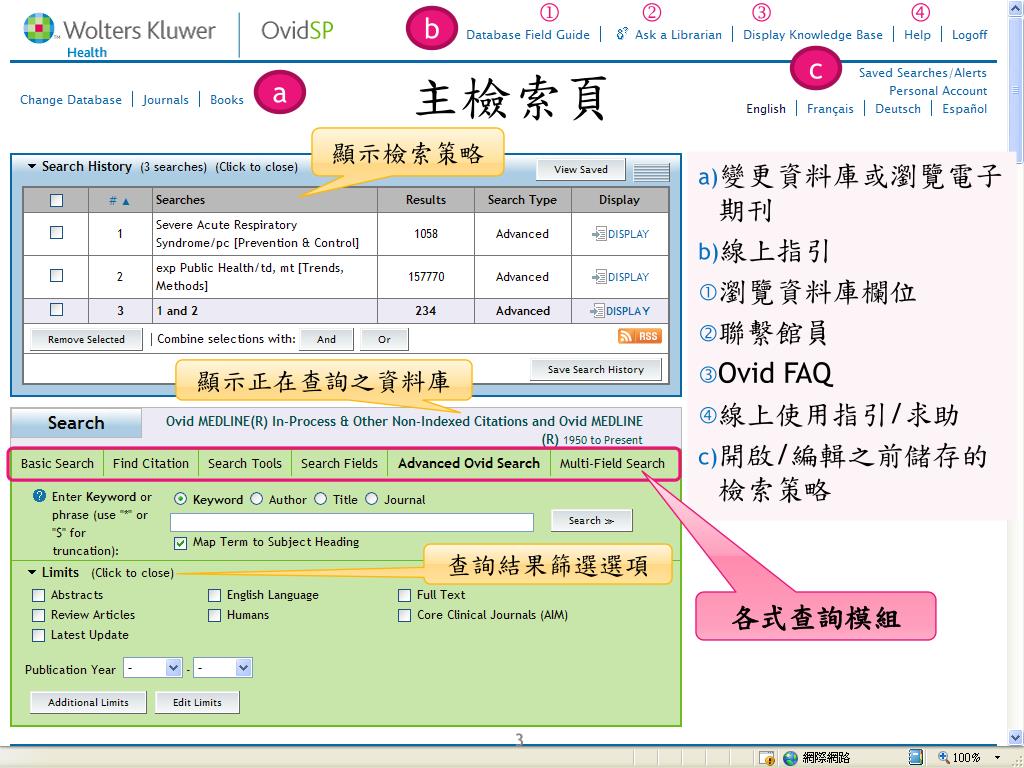Click the blue help icon beside Enter Keyword

click(x=39, y=496)
